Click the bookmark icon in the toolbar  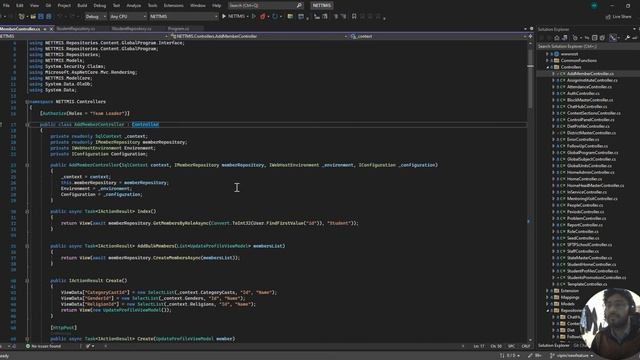point(354,16)
